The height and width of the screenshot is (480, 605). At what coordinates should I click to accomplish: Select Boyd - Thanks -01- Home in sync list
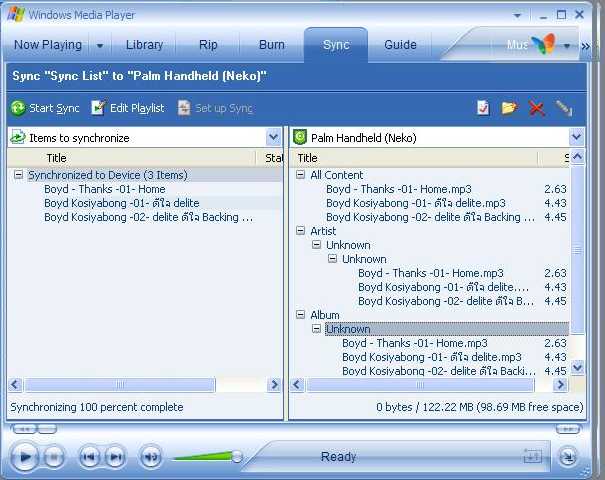[105, 189]
